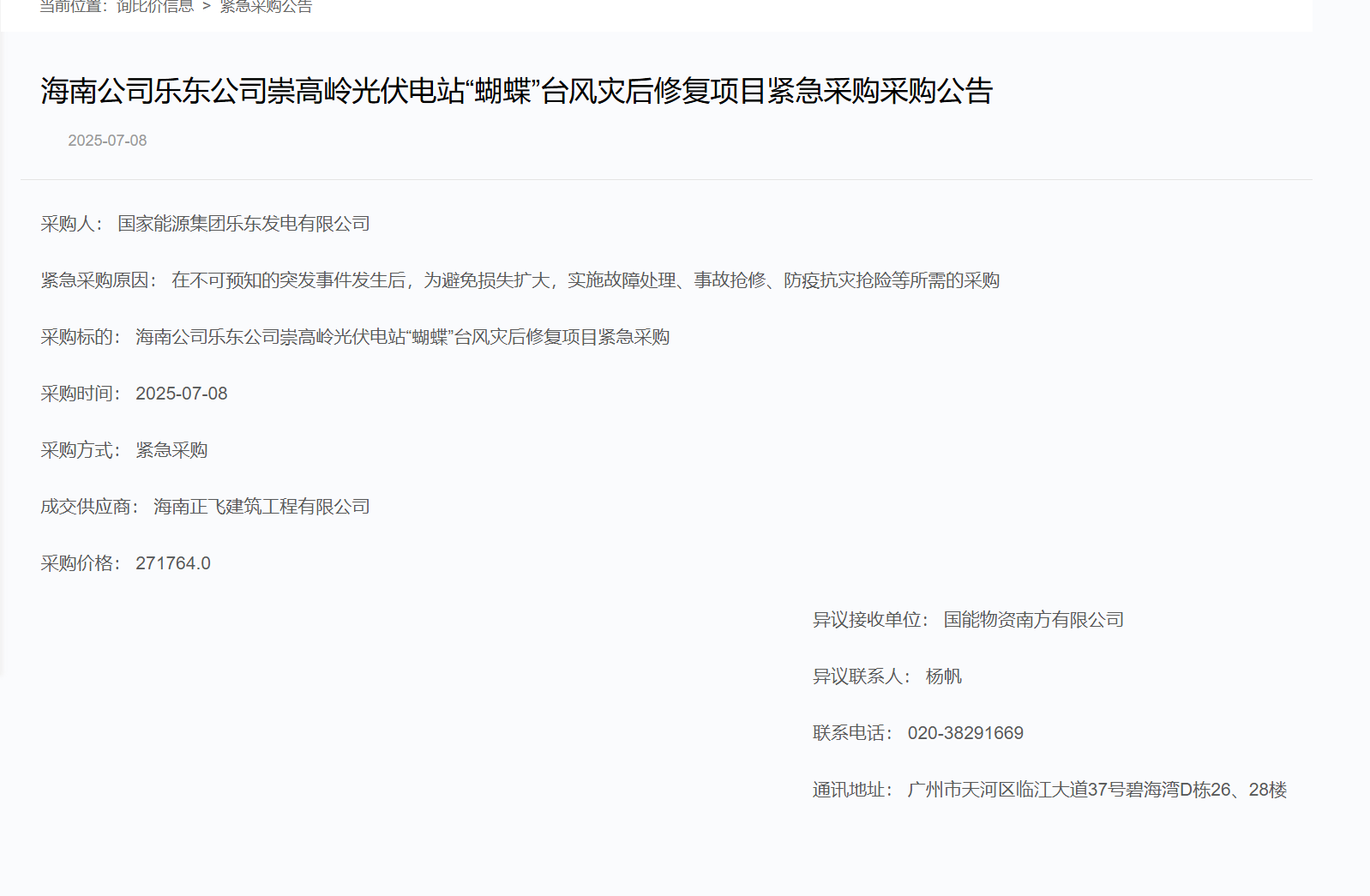The width and height of the screenshot is (1370, 896).
Task: Select supplier name 海南正飞建筑工程有限公司
Action: tap(261, 507)
